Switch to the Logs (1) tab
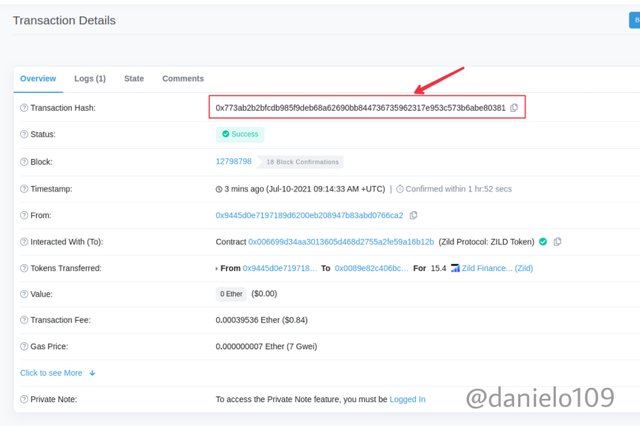This screenshot has height=426, width=640. (90, 78)
